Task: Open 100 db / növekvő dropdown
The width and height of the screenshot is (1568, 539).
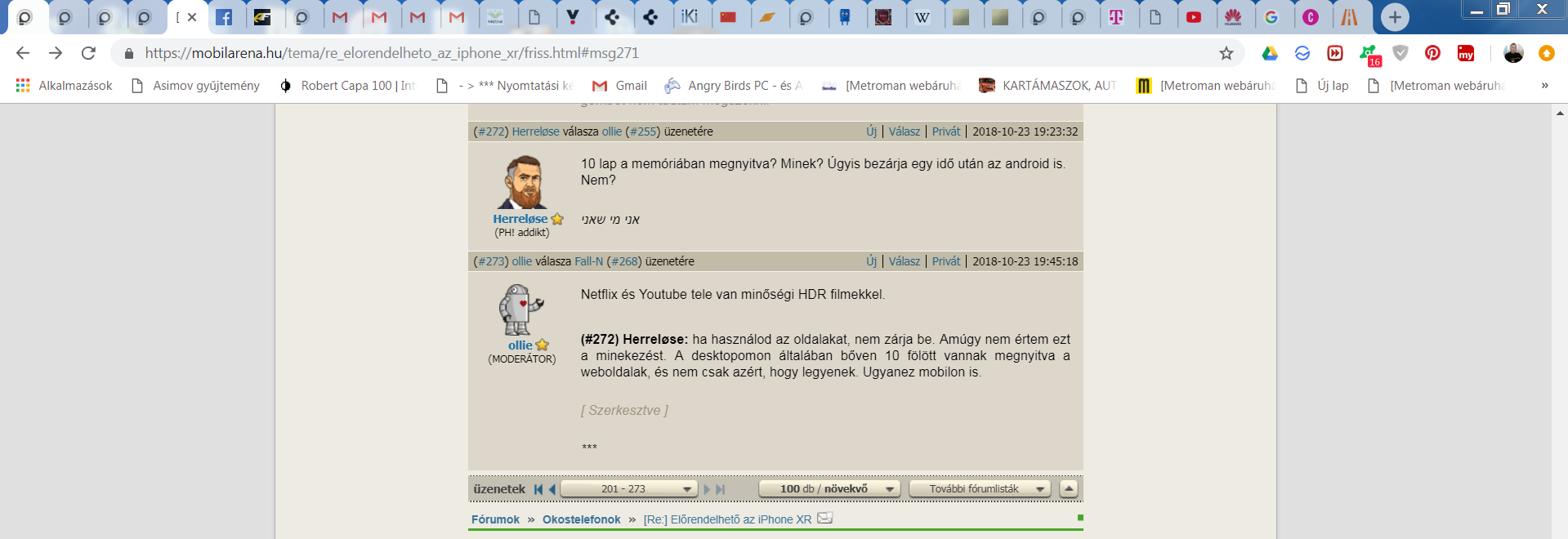Action: (829, 489)
